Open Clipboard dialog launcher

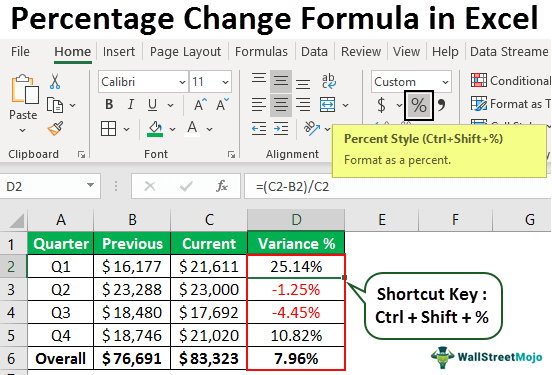(82, 154)
